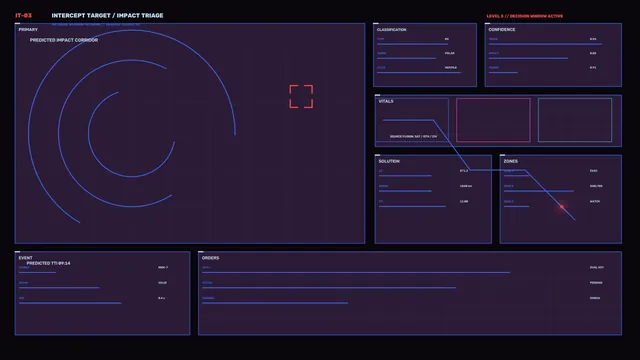The image size is (640, 360).
Task: Click the 'PREDICTED TTI 09:14' readout
Action: point(48,263)
